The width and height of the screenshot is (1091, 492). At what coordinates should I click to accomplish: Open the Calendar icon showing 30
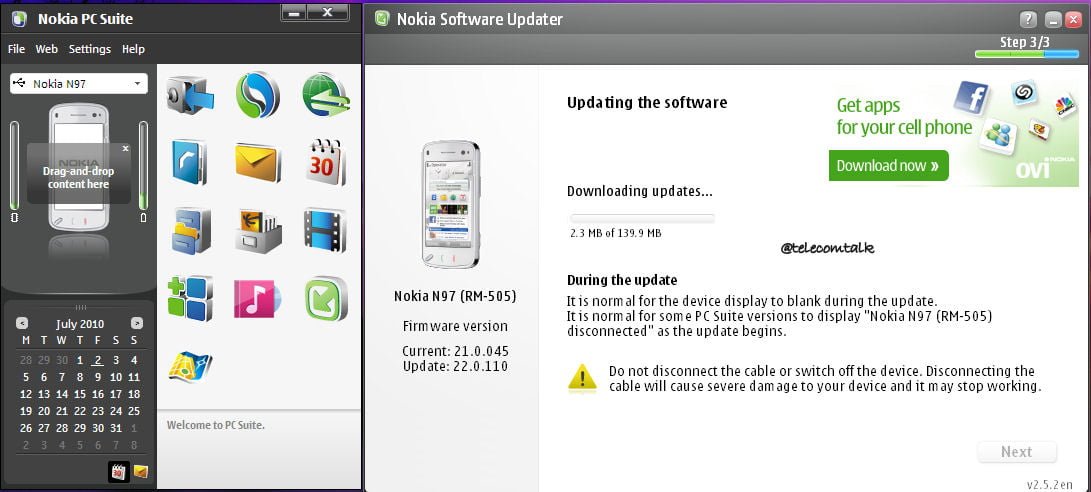[326, 162]
